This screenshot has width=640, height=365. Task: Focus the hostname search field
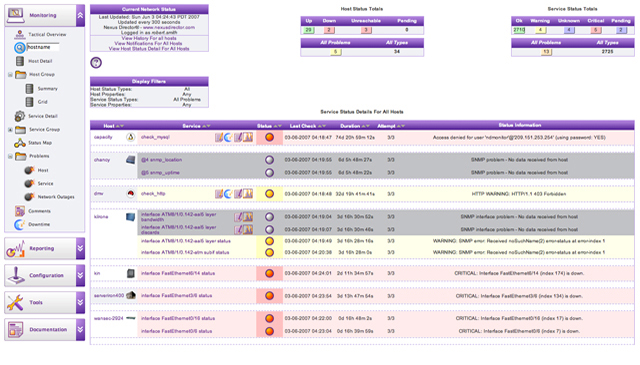(x=43, y=47)
